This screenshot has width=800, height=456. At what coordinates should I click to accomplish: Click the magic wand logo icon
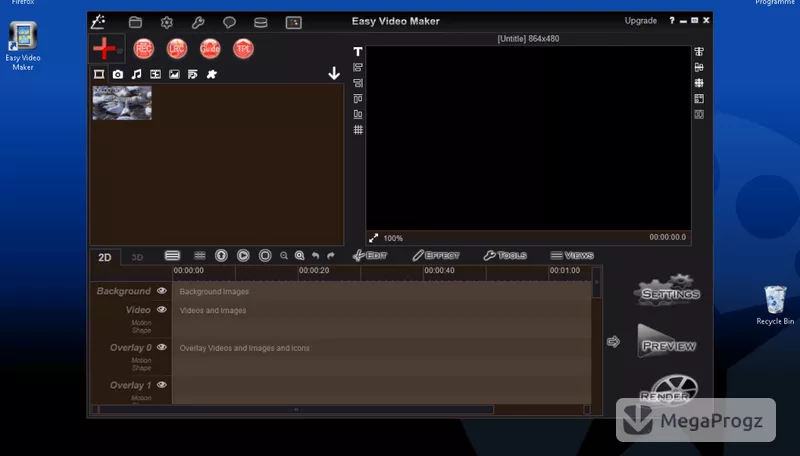(x=98, y=22)
